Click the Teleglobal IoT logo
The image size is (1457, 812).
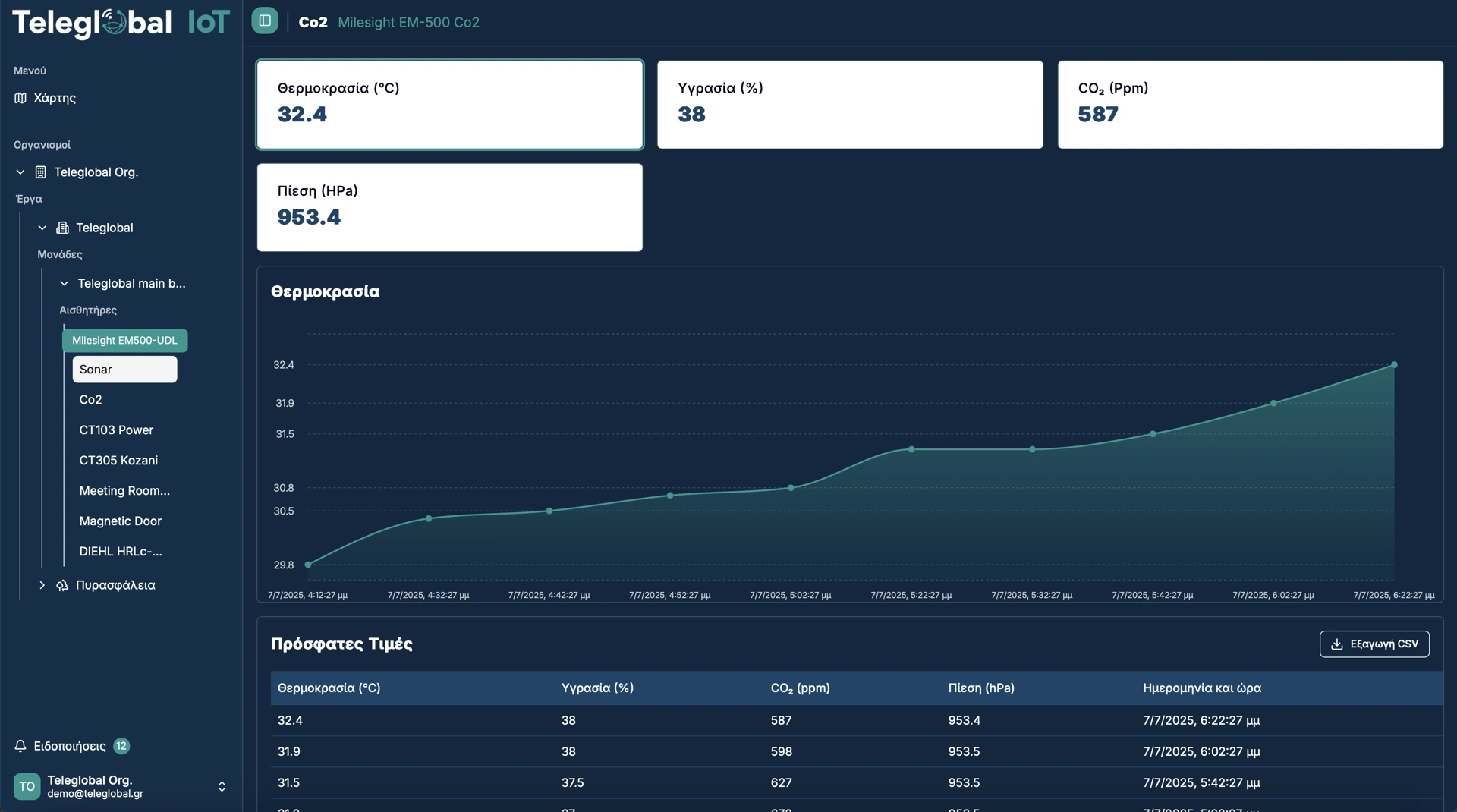click(121, 23)
